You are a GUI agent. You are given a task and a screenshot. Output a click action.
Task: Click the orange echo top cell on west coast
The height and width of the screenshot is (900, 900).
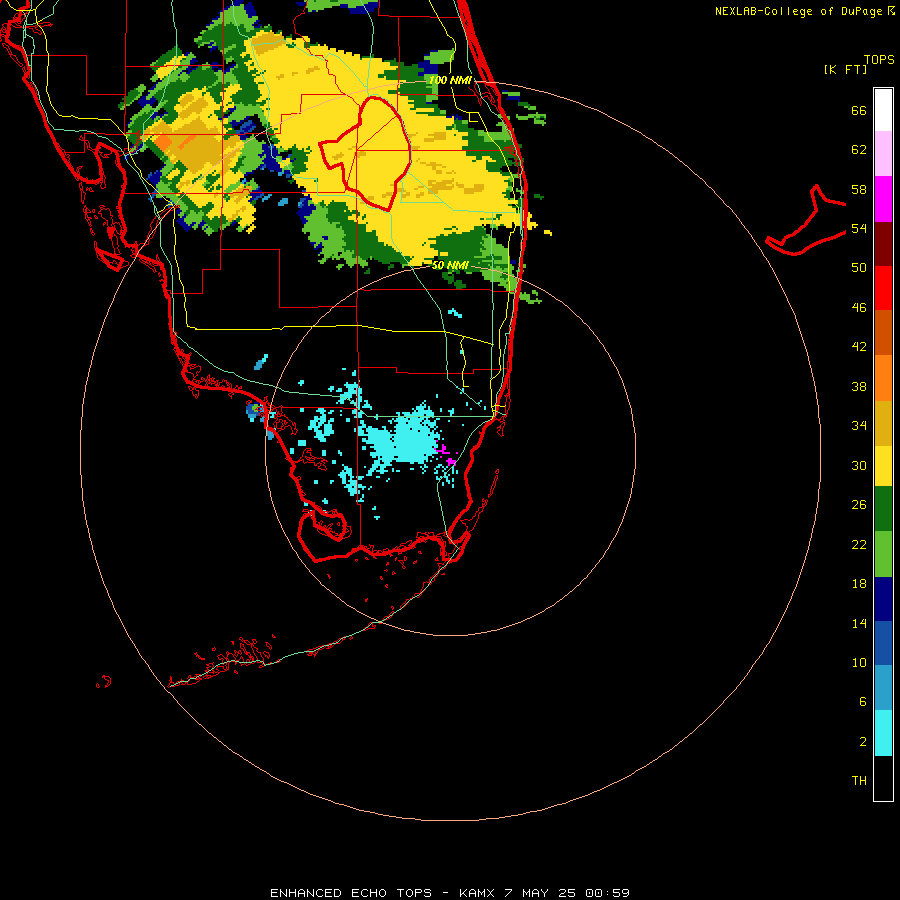coord(163,142)
